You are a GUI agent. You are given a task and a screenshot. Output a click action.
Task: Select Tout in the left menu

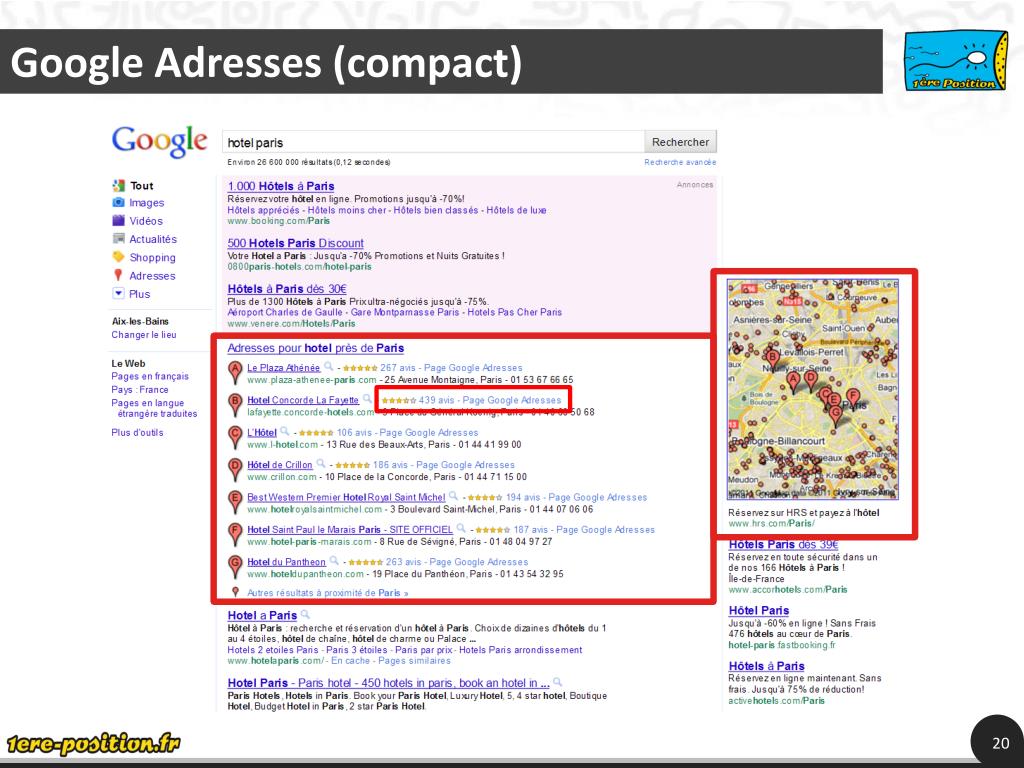coord(142,185)
